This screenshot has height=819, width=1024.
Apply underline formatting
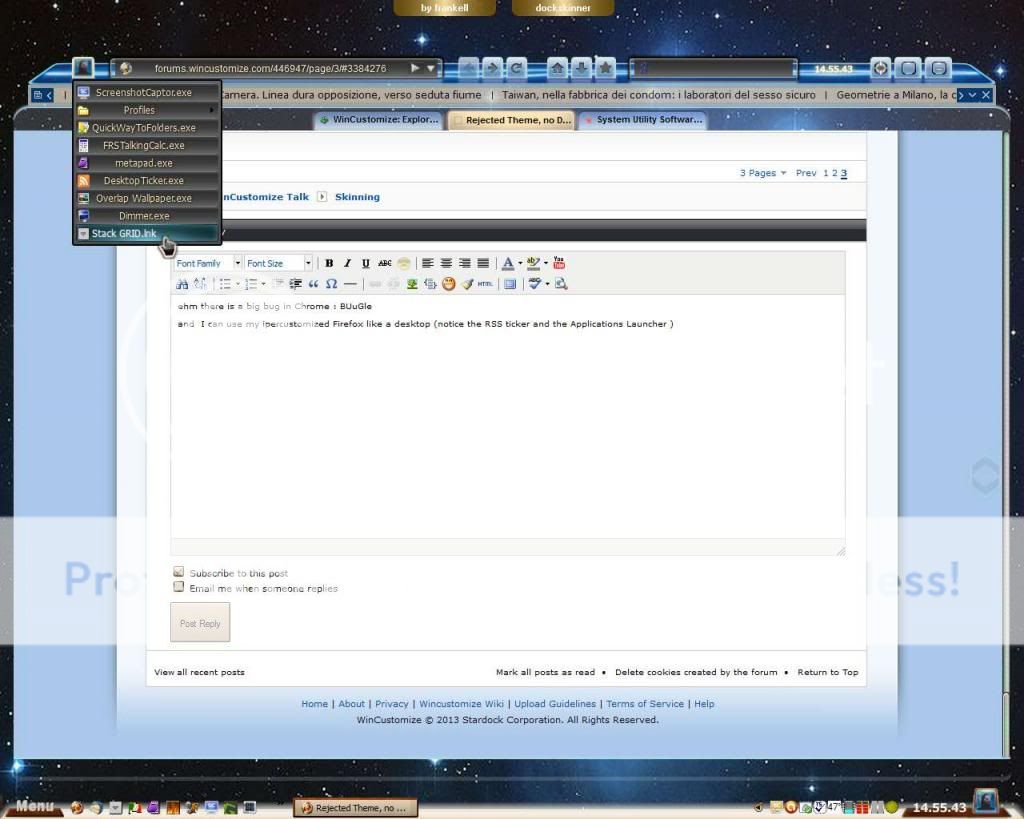point(366,263)
